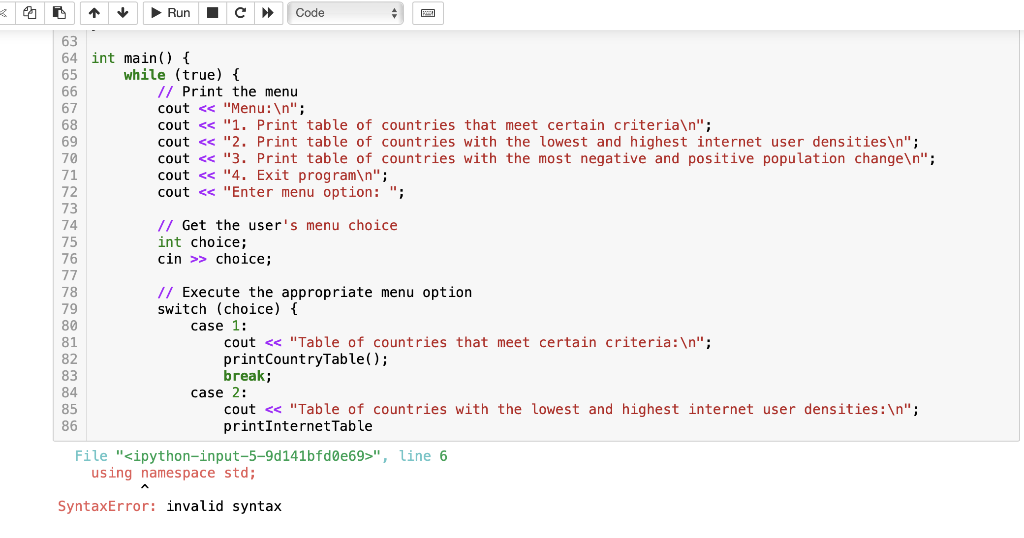This screenshot has height=538, width=1024.
Task: Copy selected cells icon
Action: click(x=29, y=12)
